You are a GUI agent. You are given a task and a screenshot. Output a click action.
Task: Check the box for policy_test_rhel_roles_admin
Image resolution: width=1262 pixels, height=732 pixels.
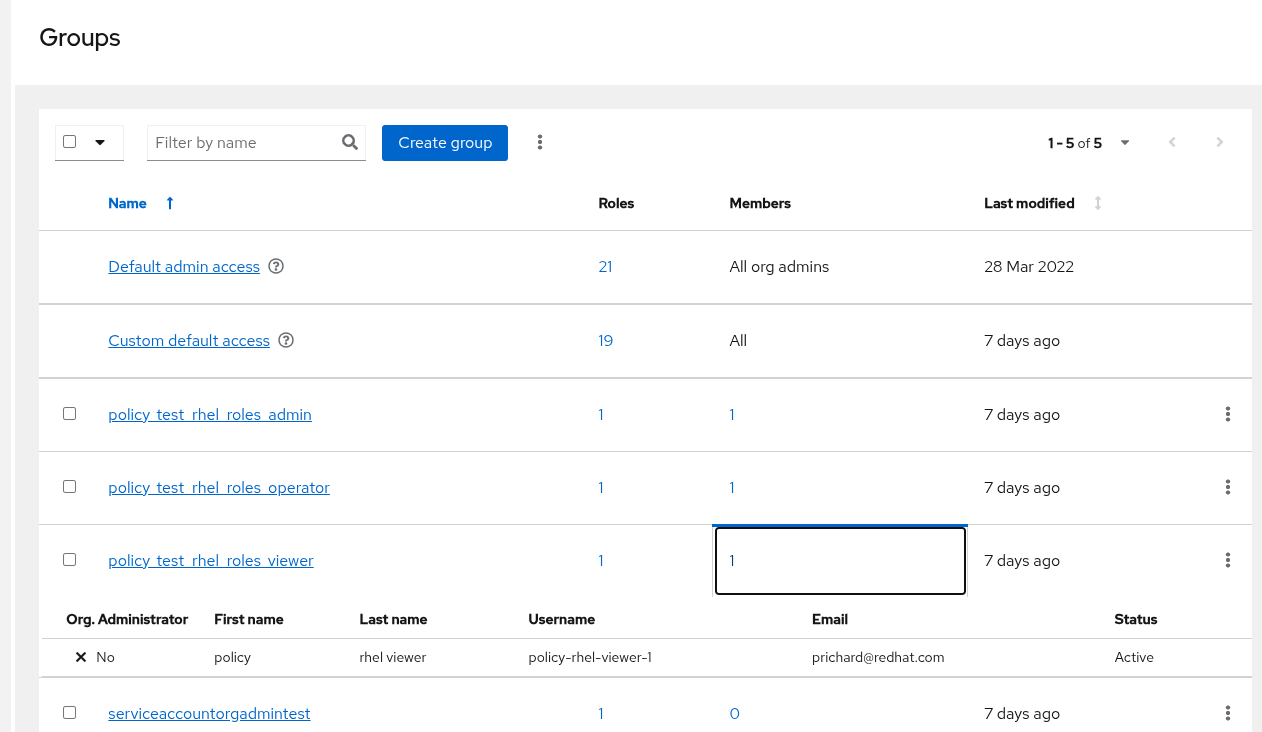[69, 413]
